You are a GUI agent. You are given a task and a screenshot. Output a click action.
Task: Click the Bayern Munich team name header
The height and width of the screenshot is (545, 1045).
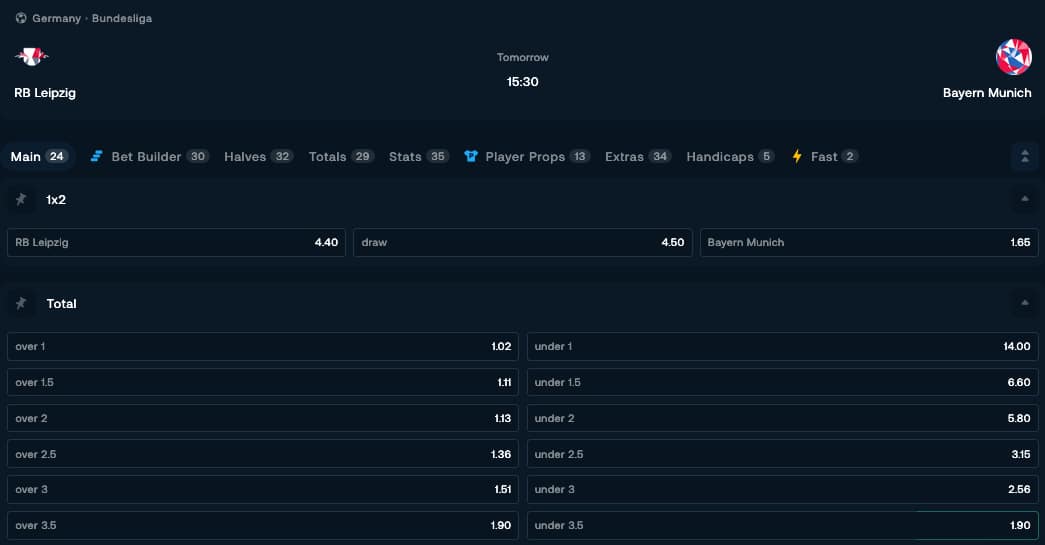[x=987, y=93]
